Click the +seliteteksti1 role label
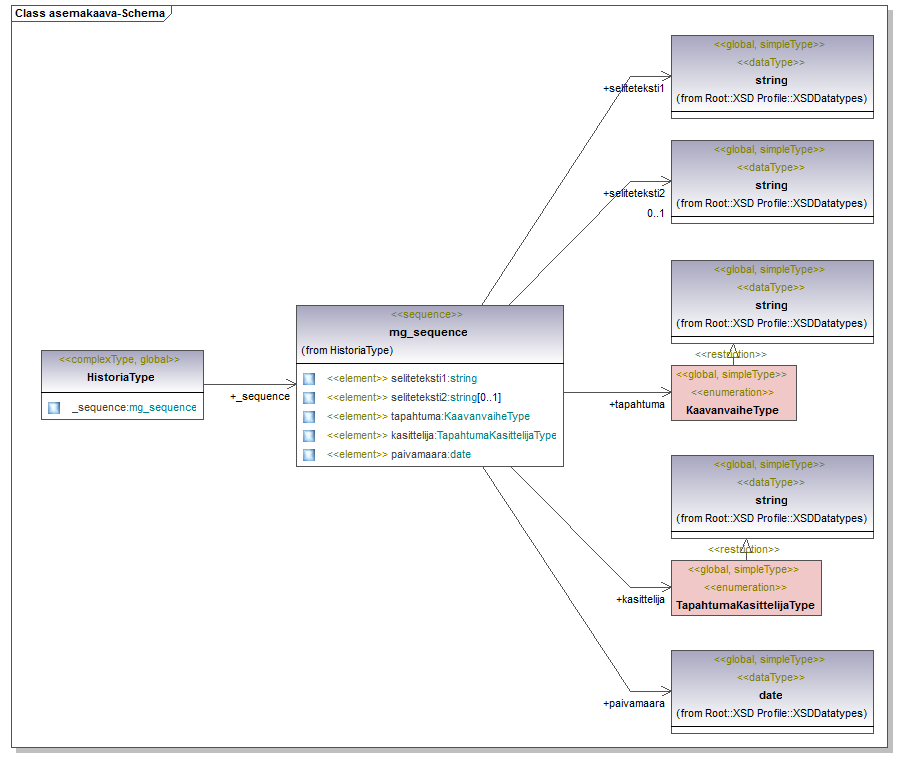This screenshot has height=768, width=914. point(634,89)
